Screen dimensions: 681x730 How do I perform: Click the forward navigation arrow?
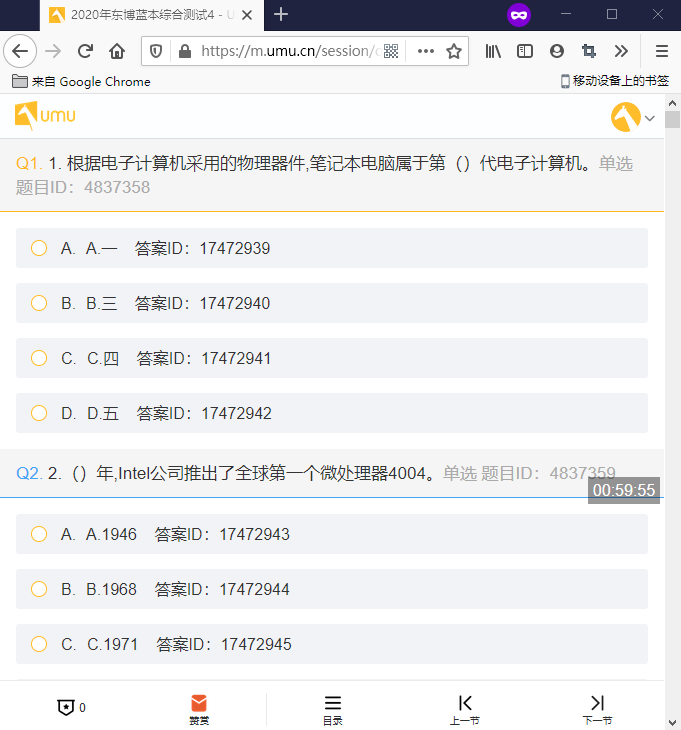(53, 51)
